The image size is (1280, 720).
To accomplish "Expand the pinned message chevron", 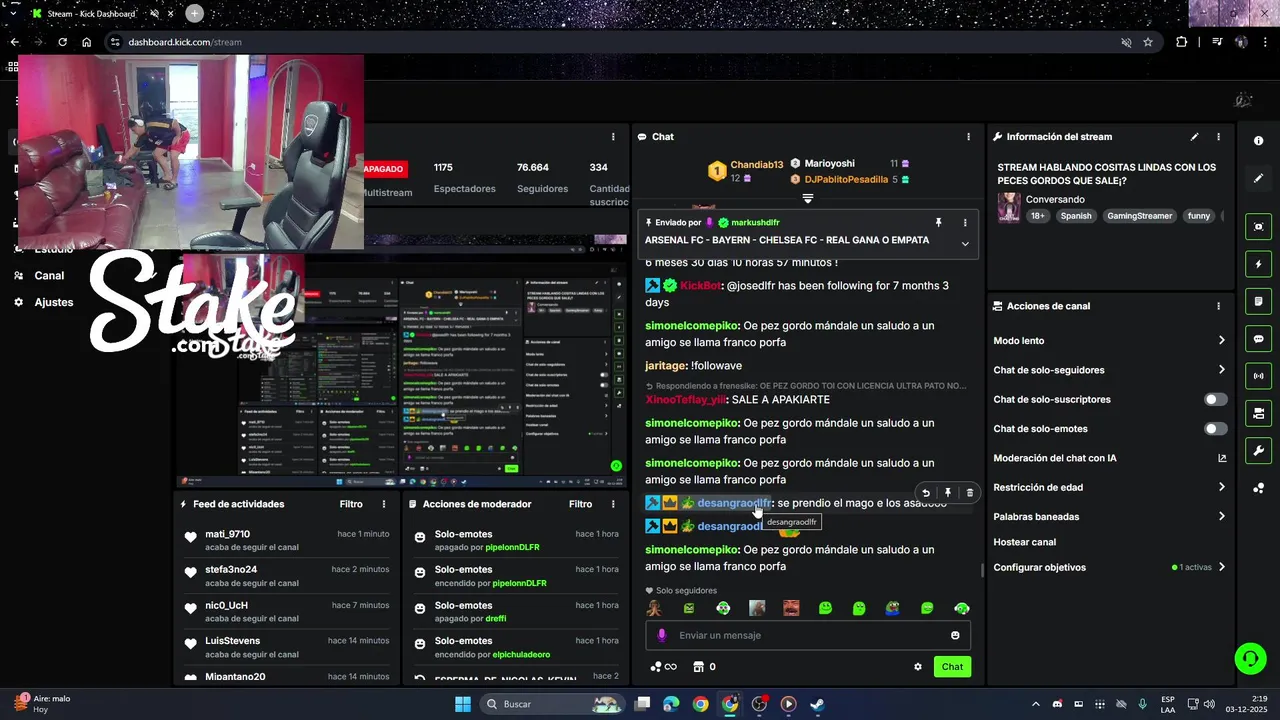I will point(965,244).
